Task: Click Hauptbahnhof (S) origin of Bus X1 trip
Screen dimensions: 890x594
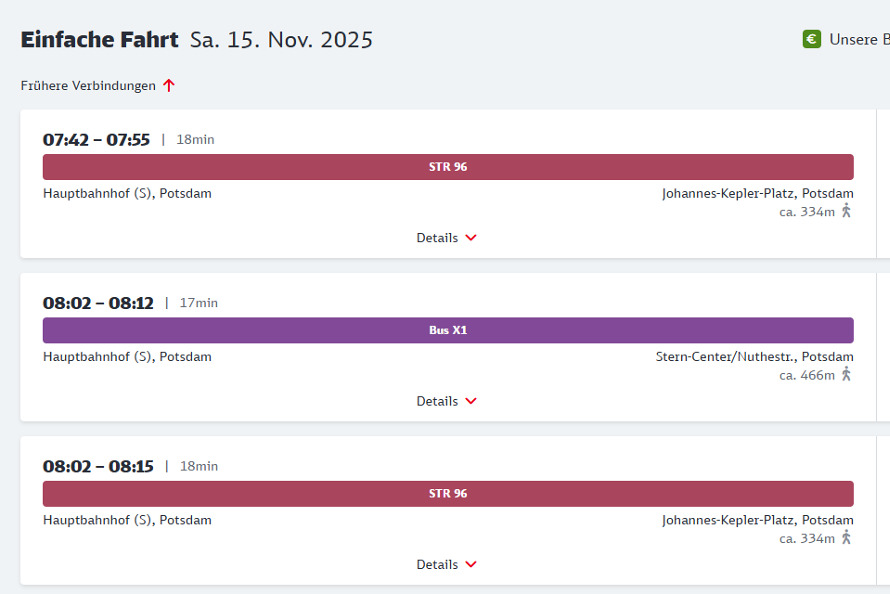Action: (x=127, y=357)
